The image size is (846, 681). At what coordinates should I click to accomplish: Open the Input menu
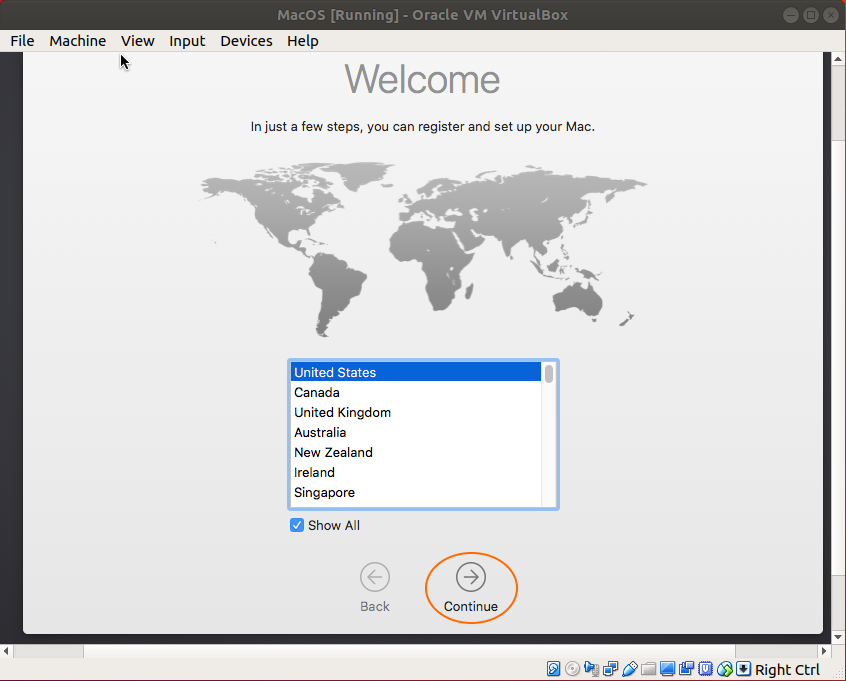point(187,41)
